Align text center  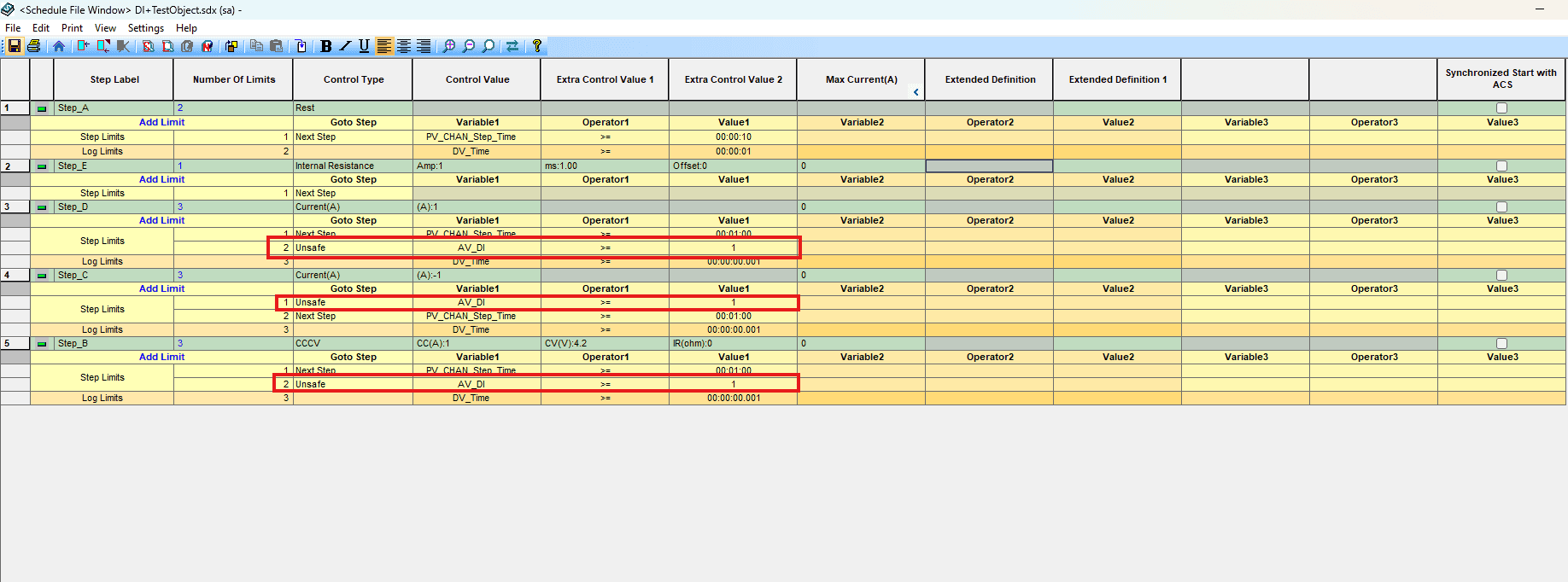pos(403,46)
